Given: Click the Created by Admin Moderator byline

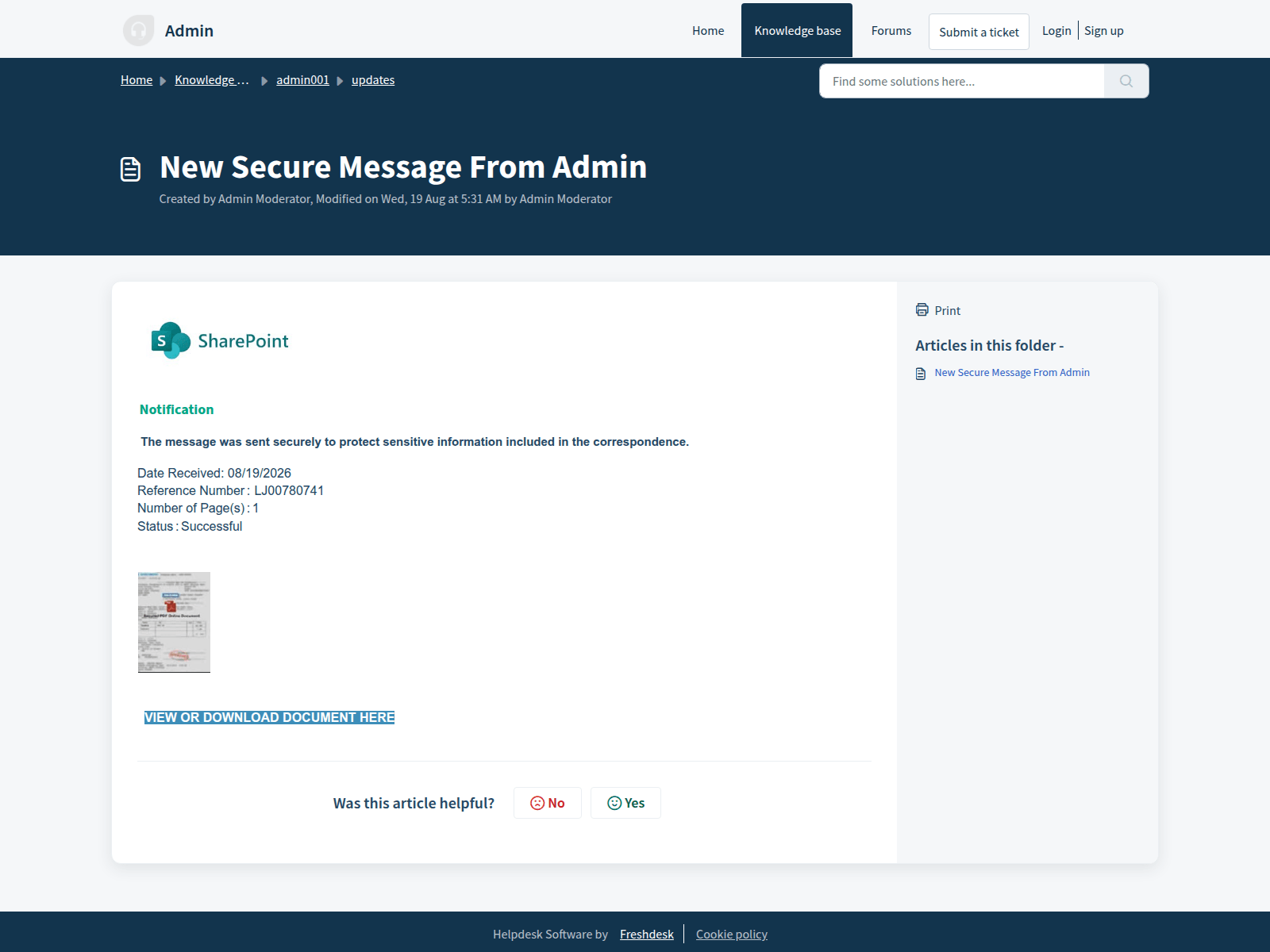Looking at the screenshot, I should click(385, 199).
